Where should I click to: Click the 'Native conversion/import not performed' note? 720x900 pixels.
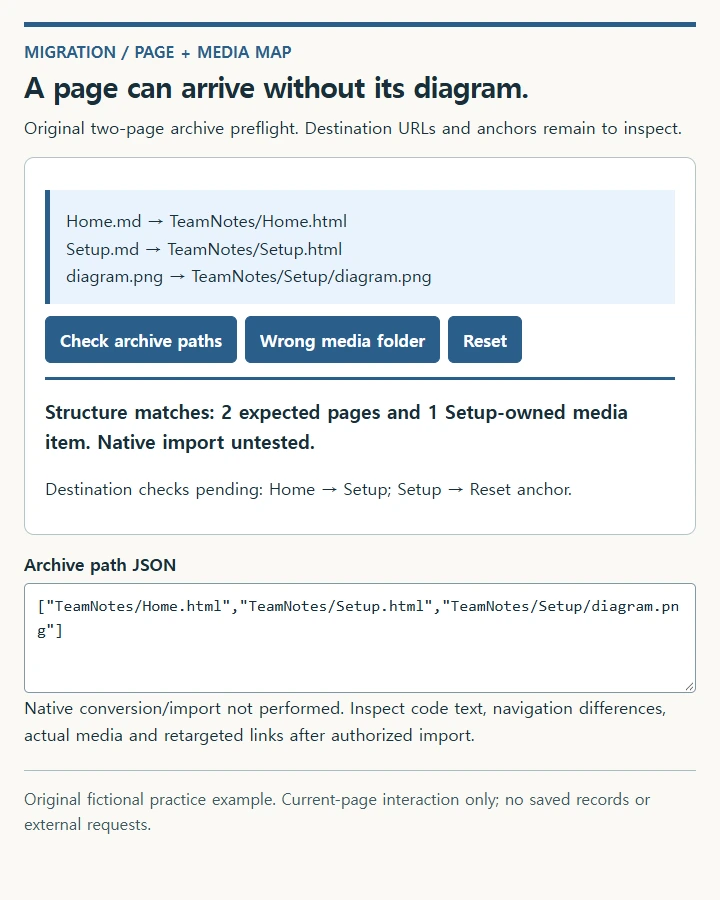point(345,721)
